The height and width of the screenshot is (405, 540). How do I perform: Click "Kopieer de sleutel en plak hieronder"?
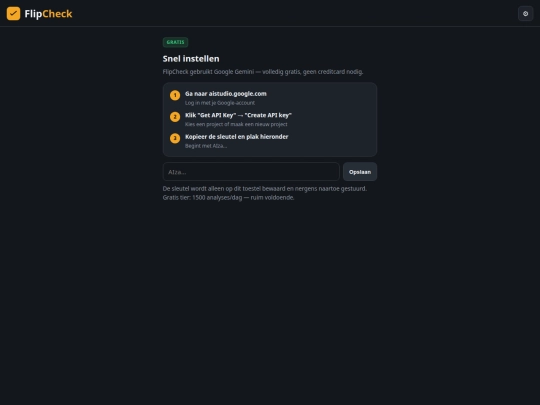(237, 137)
